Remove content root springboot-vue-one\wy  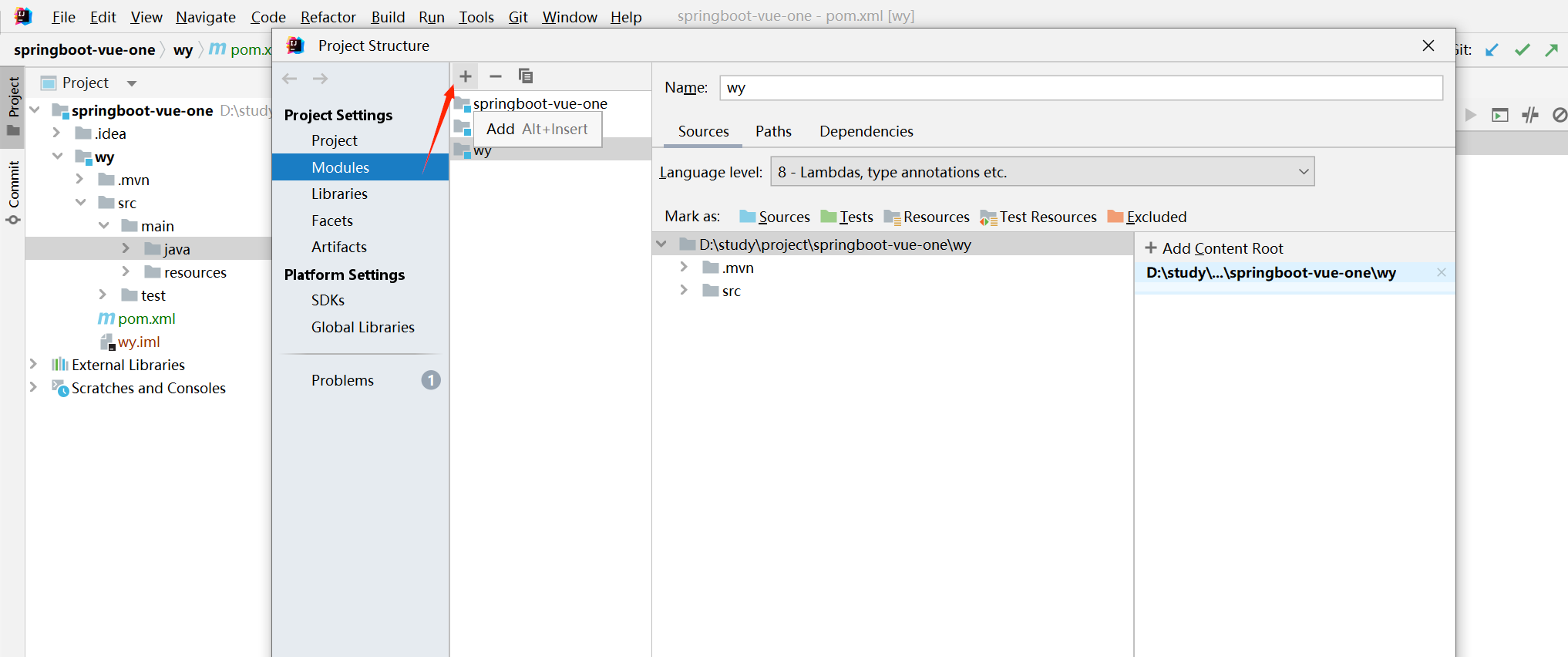pyautogui.click(x=1442, y=272)
